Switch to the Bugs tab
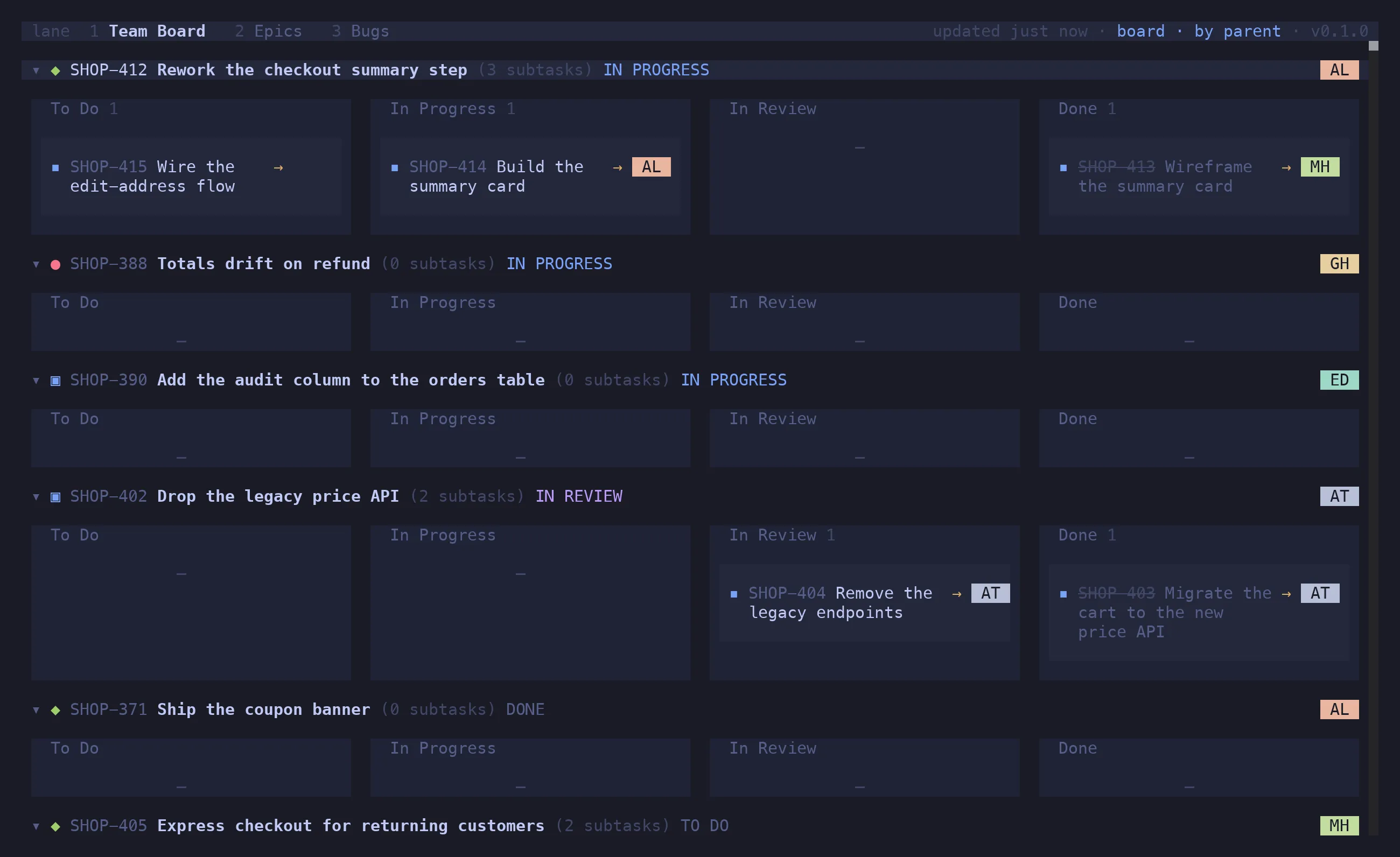1400x857 pixels. (360, 31)
